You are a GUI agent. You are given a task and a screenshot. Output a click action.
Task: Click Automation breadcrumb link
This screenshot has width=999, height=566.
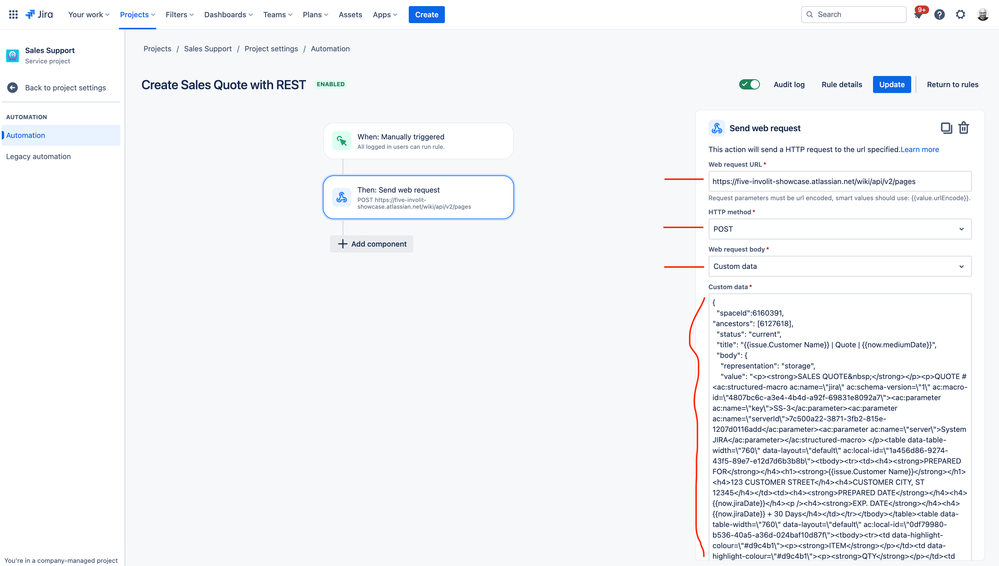(x=330, y=48)
